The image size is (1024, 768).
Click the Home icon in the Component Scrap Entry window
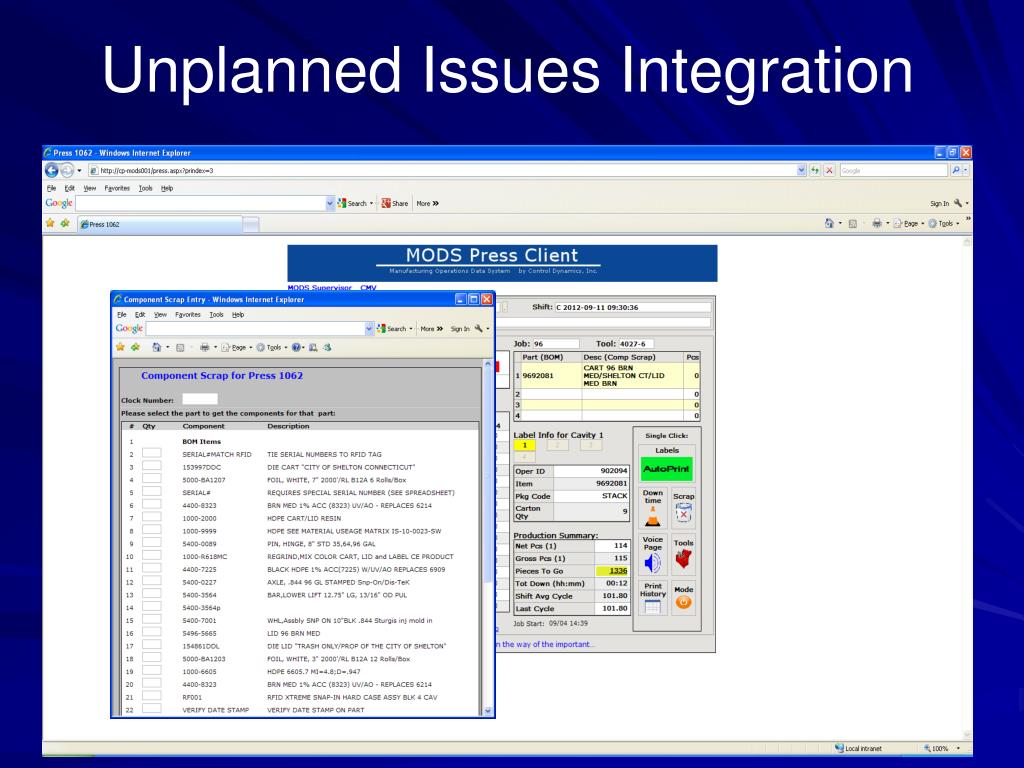coord(157,347)
